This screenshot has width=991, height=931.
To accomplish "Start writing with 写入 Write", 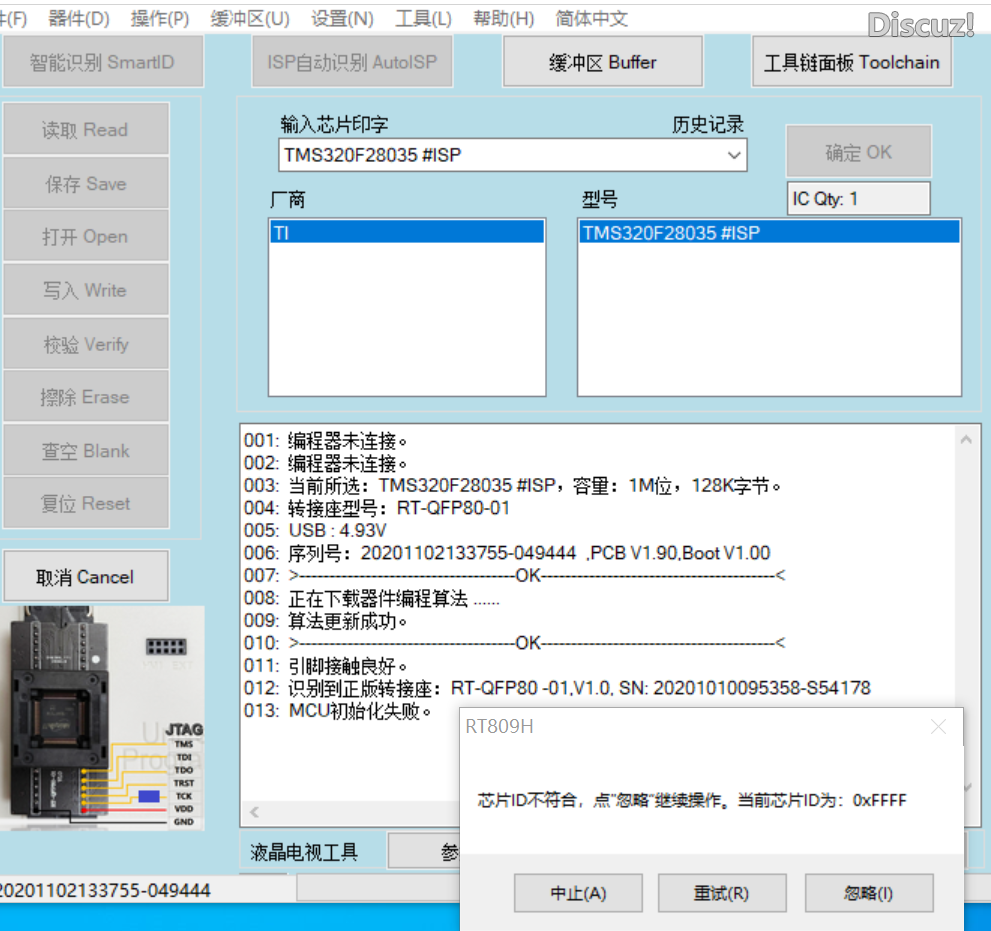I will pos(85,289).
